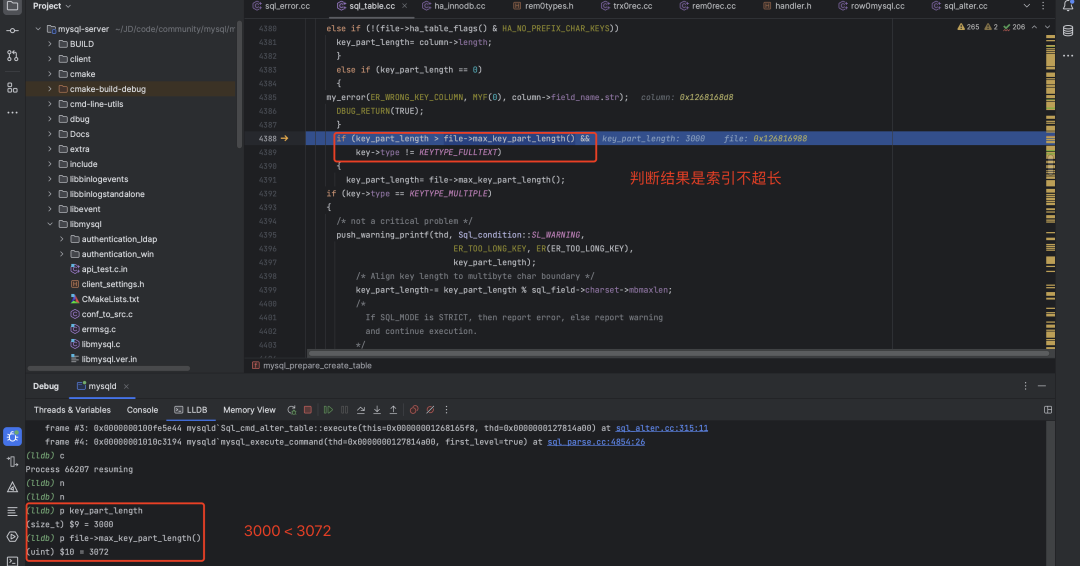Switch to the ha_innodb.cc tab

461,6
